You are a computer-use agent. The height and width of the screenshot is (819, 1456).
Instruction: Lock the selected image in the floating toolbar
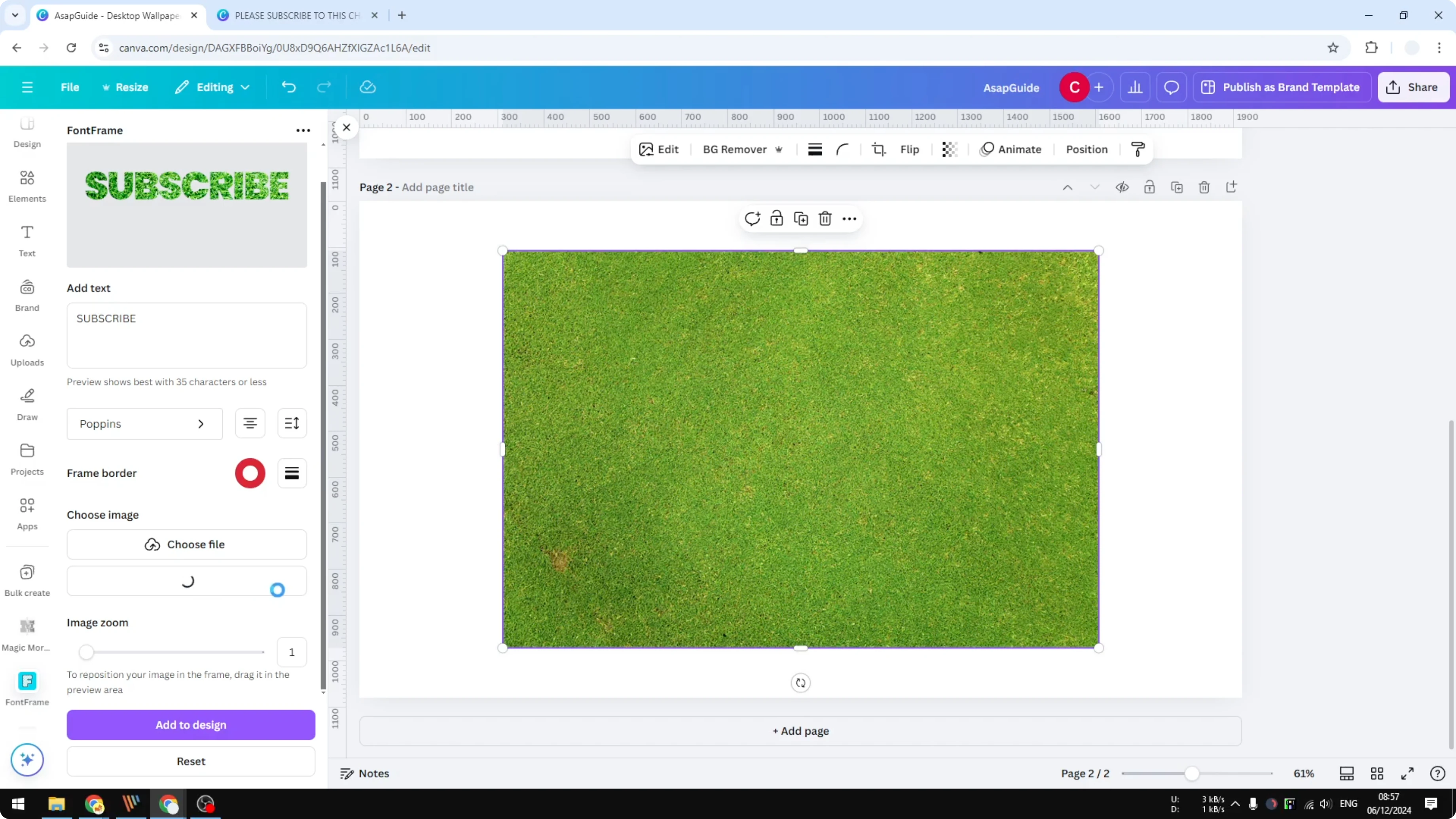pos(777,218)
